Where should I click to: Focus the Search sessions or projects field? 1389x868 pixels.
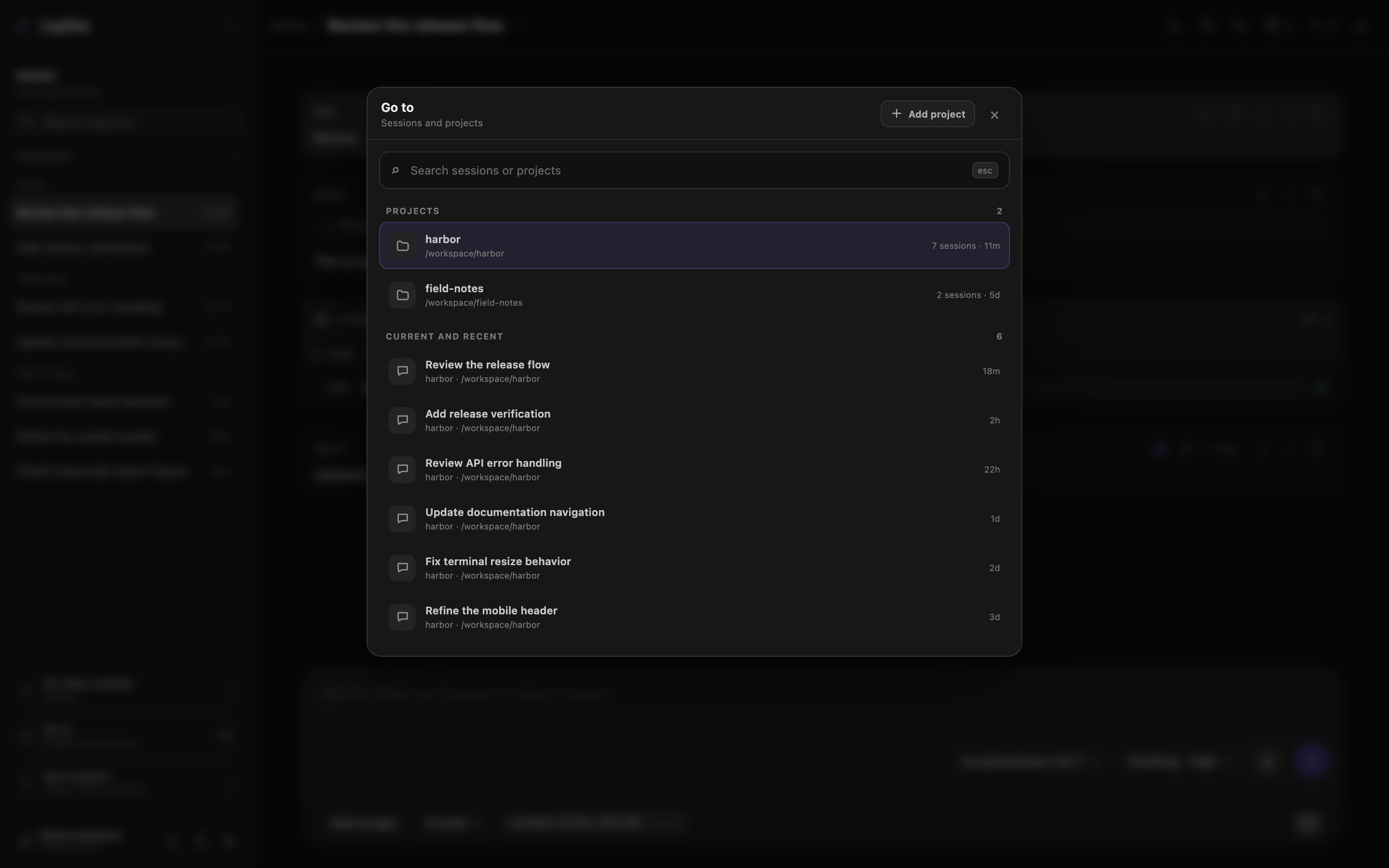click(694, 171)
